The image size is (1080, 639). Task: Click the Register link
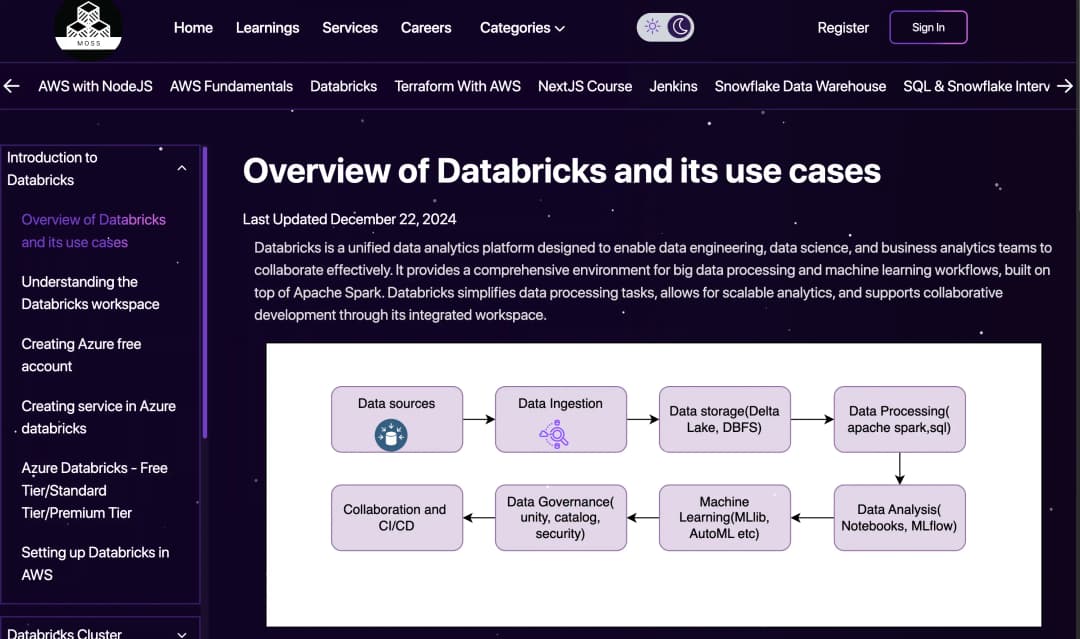[843, 28]
